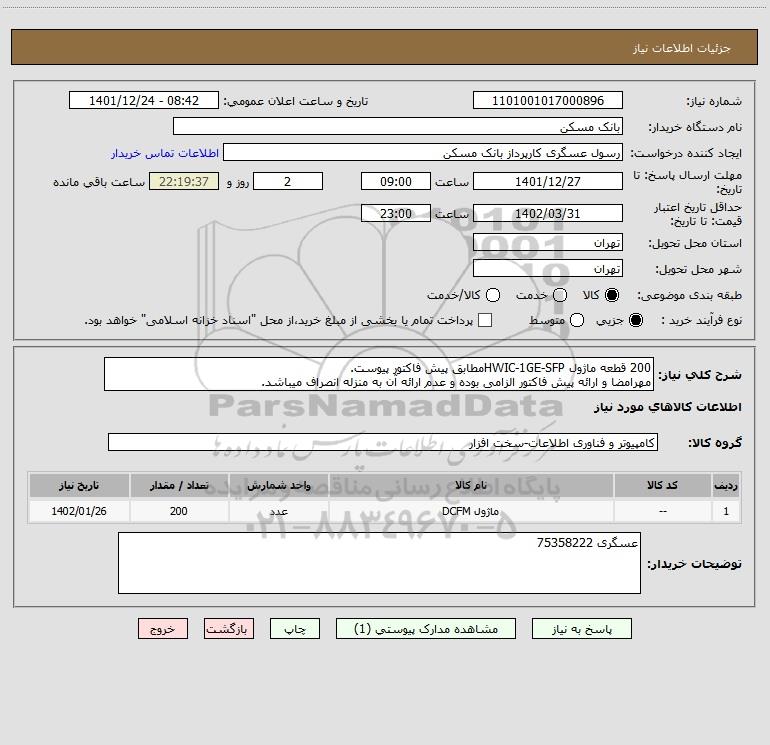The height and width of the screenshot is (745, 770).
Task: Click the requester field رسول عسگری
Action: tap(423, 152)
